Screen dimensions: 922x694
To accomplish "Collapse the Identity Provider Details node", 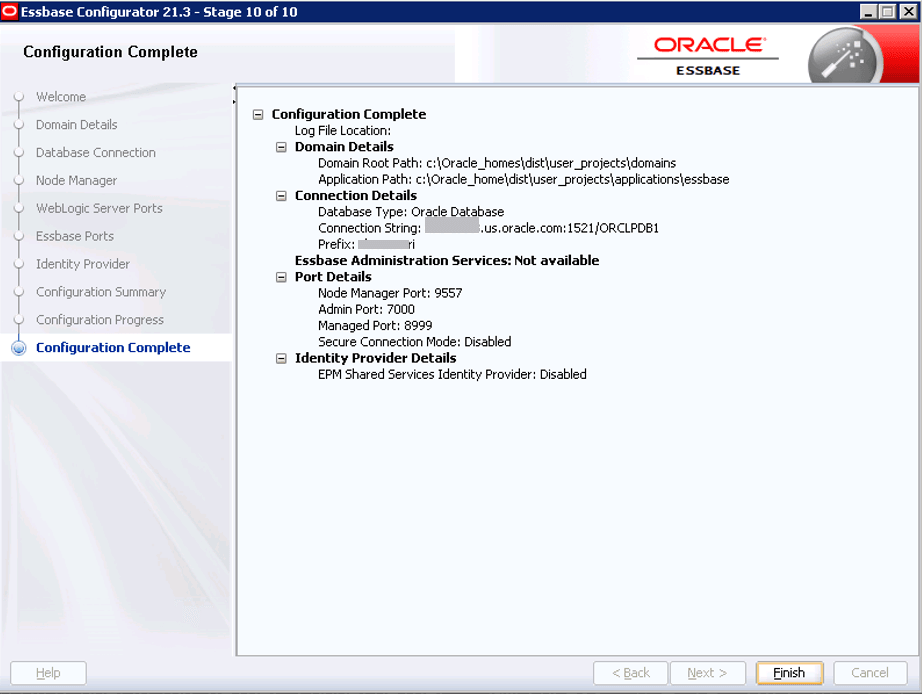I will tap(281, 358).
